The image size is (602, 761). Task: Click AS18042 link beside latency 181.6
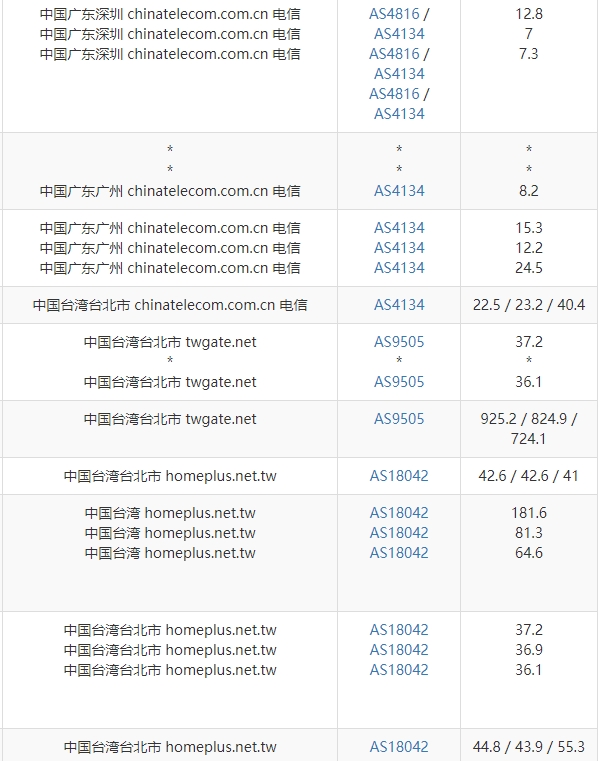coord(399,513)
